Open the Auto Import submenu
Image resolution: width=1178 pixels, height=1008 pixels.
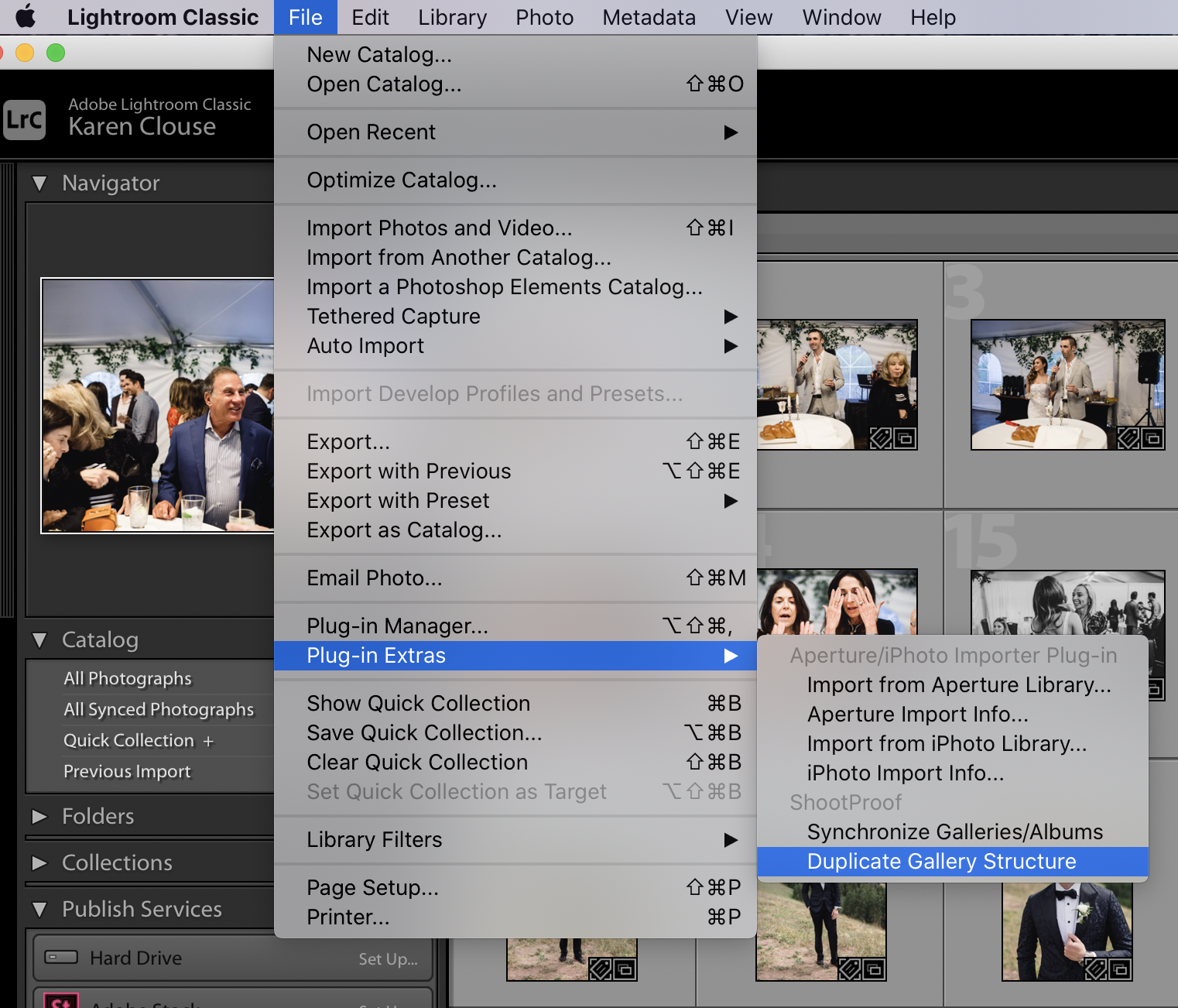515,346
